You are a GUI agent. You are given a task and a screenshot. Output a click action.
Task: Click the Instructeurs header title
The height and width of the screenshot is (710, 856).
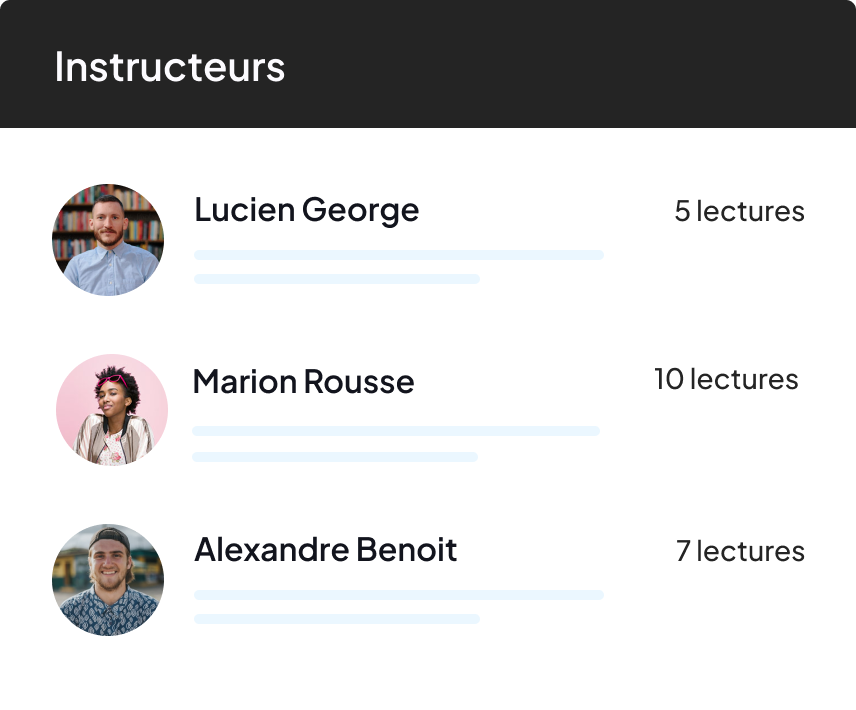170,67
